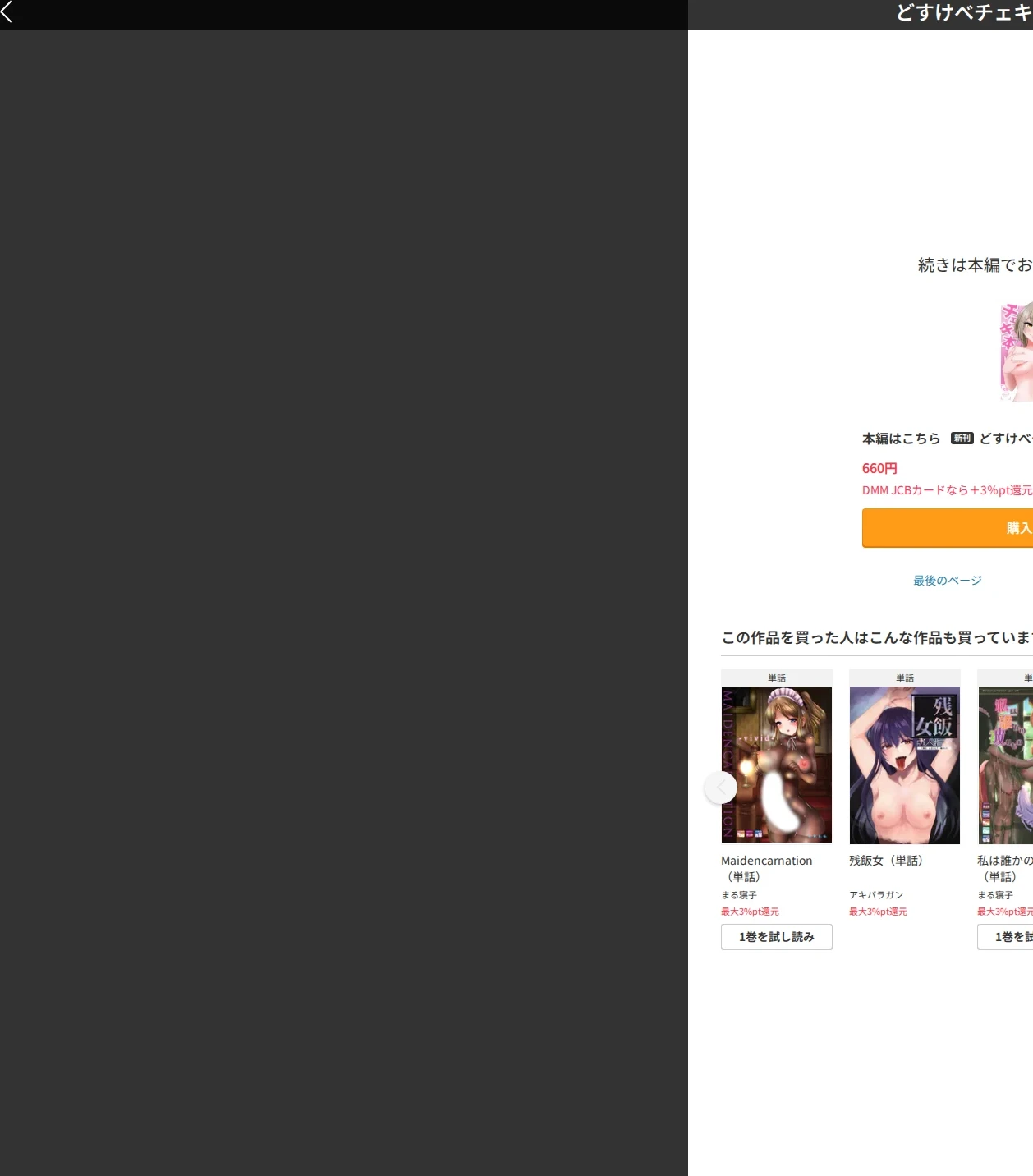Click the どすけべチェキ title in header
The height and width of the screenshot is (1176, 1033).
(964, 12)
